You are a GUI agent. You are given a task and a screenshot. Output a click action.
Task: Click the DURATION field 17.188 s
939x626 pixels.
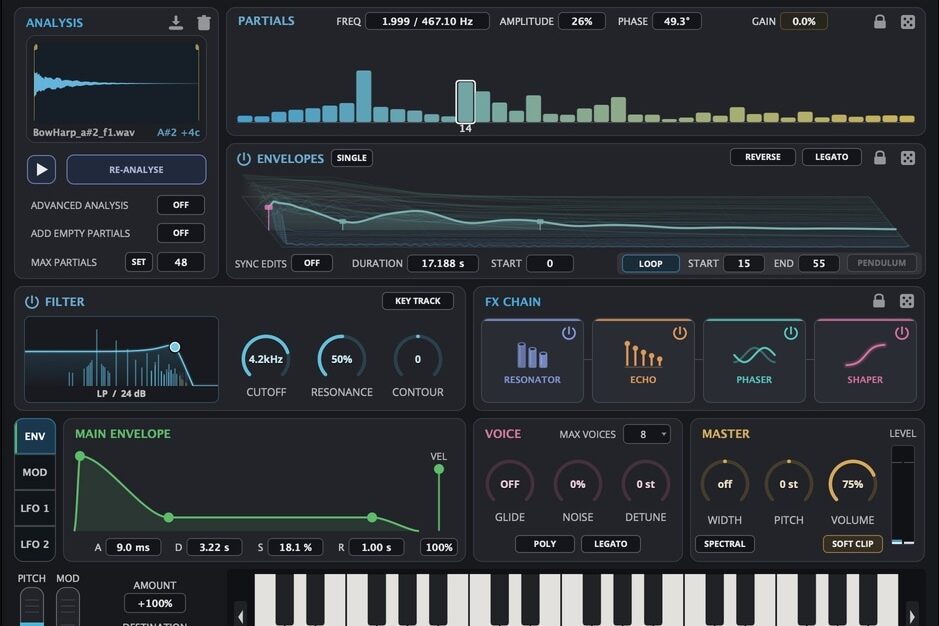pos(443,264)
